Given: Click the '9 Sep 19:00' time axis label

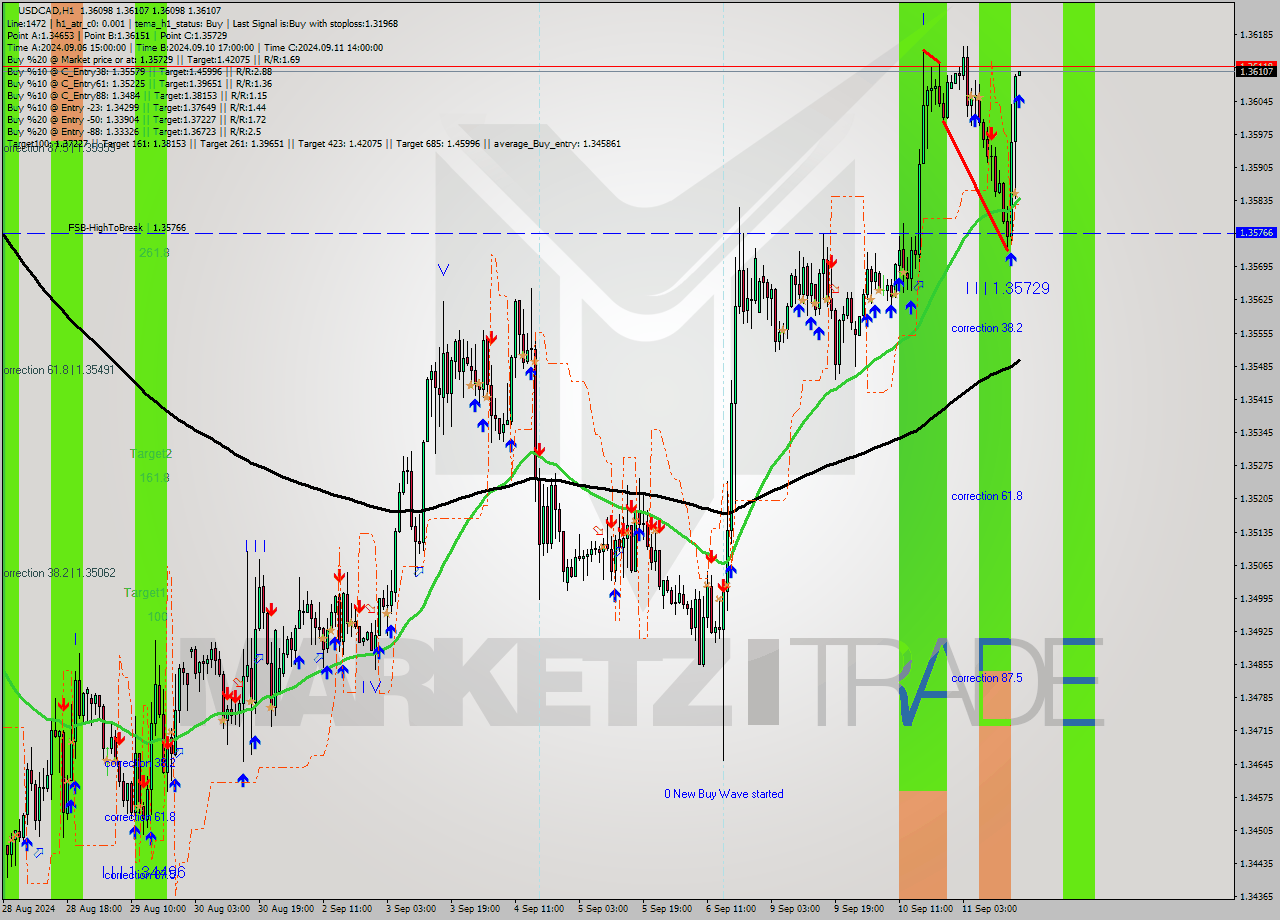Looking at the screenshot, I should coord(859,909).
